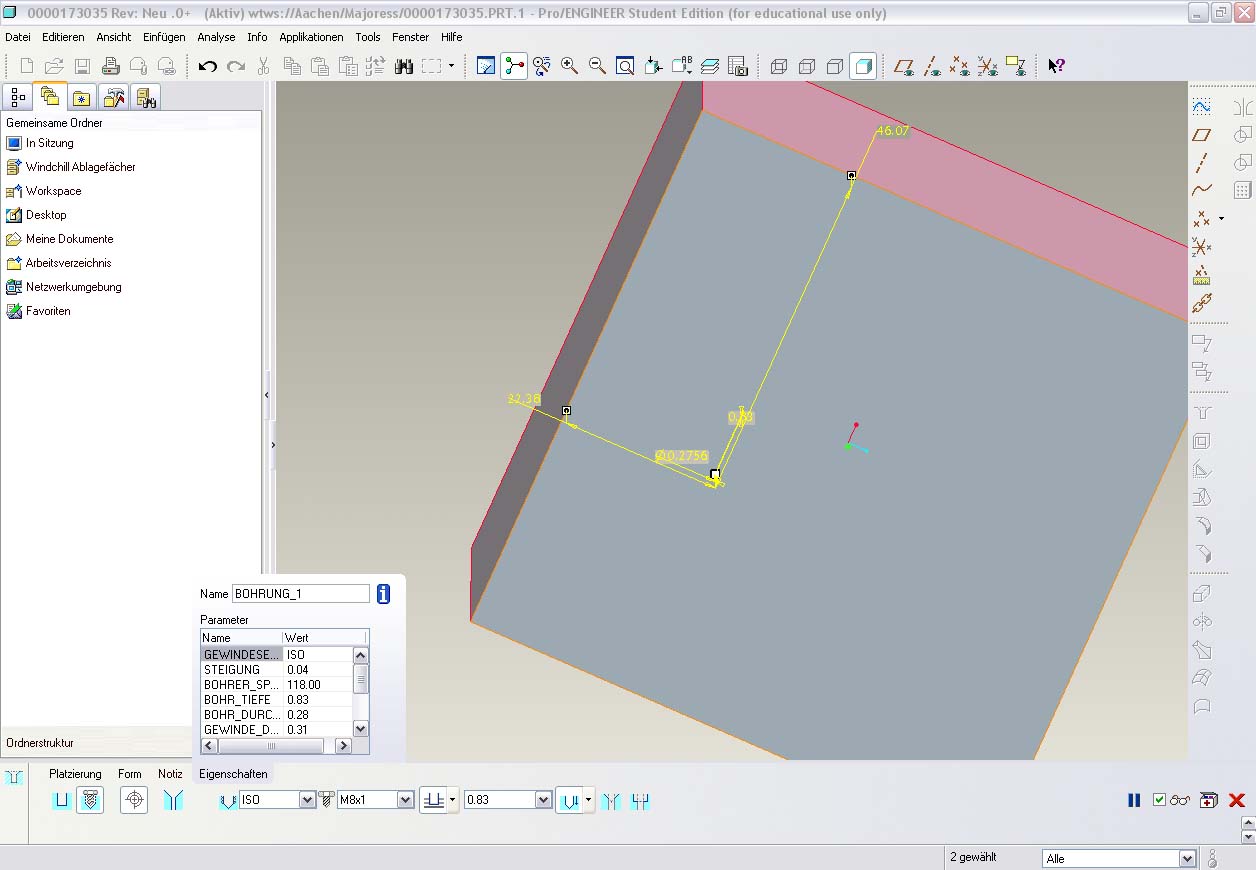Open the ISO thread standard dropdown
This screenshot has height=870, width=1256.
pos(307,800)
